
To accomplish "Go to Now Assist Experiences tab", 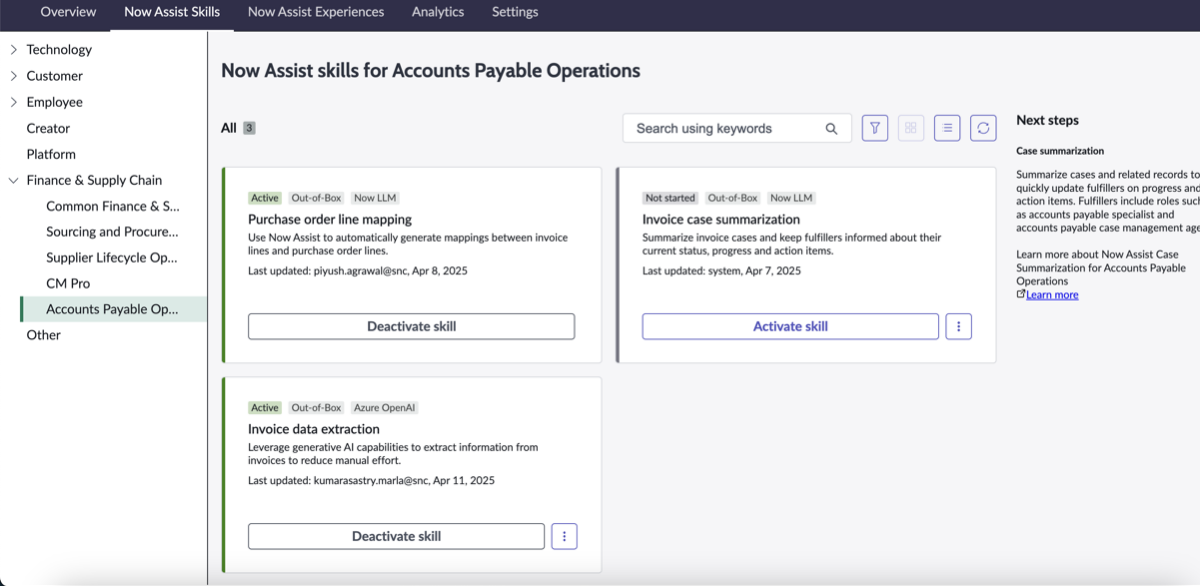I will click(x=316, y=12).
